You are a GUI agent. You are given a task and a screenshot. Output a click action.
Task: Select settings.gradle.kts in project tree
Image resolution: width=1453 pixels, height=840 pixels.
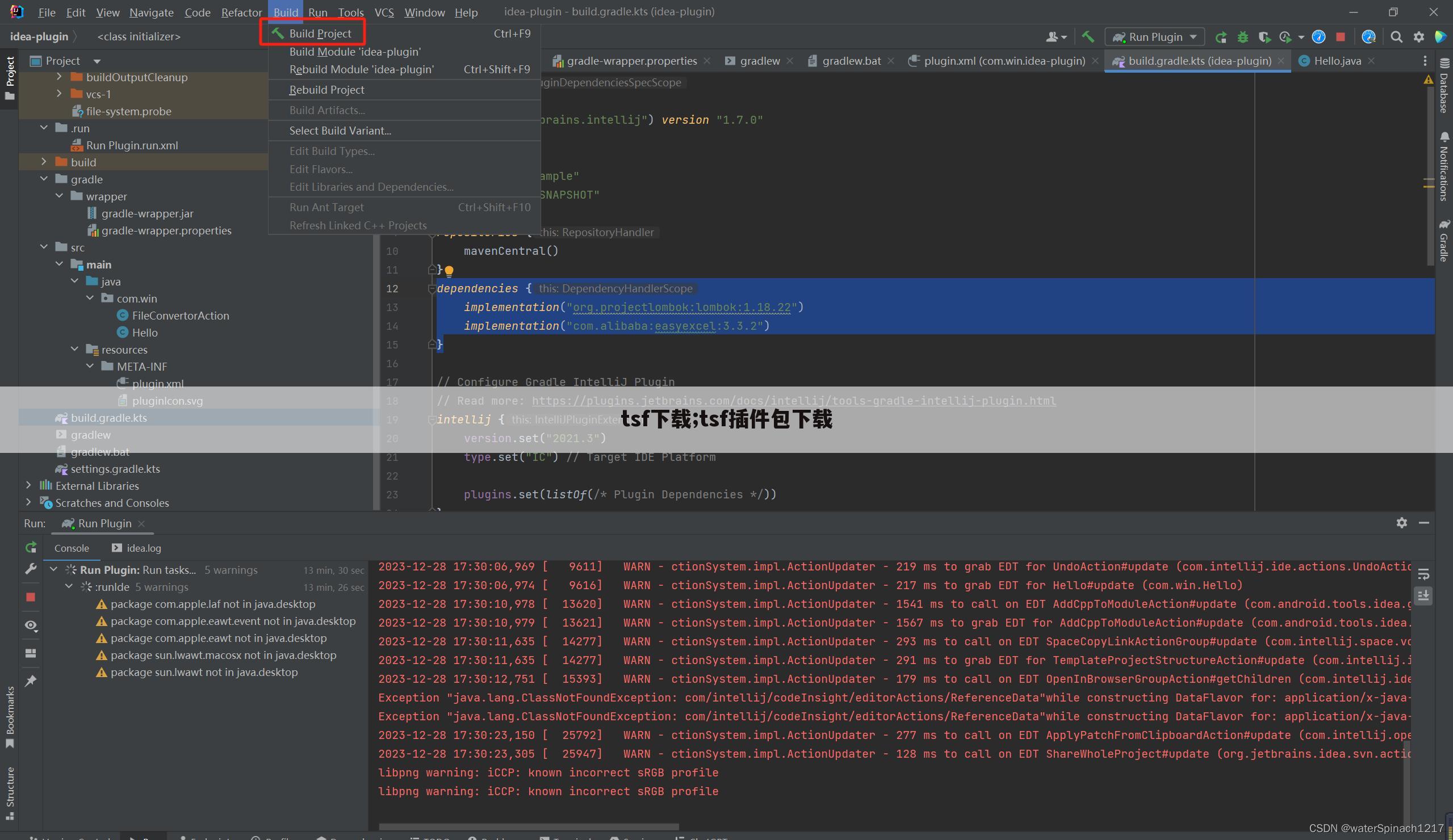(x=115, y=469)
